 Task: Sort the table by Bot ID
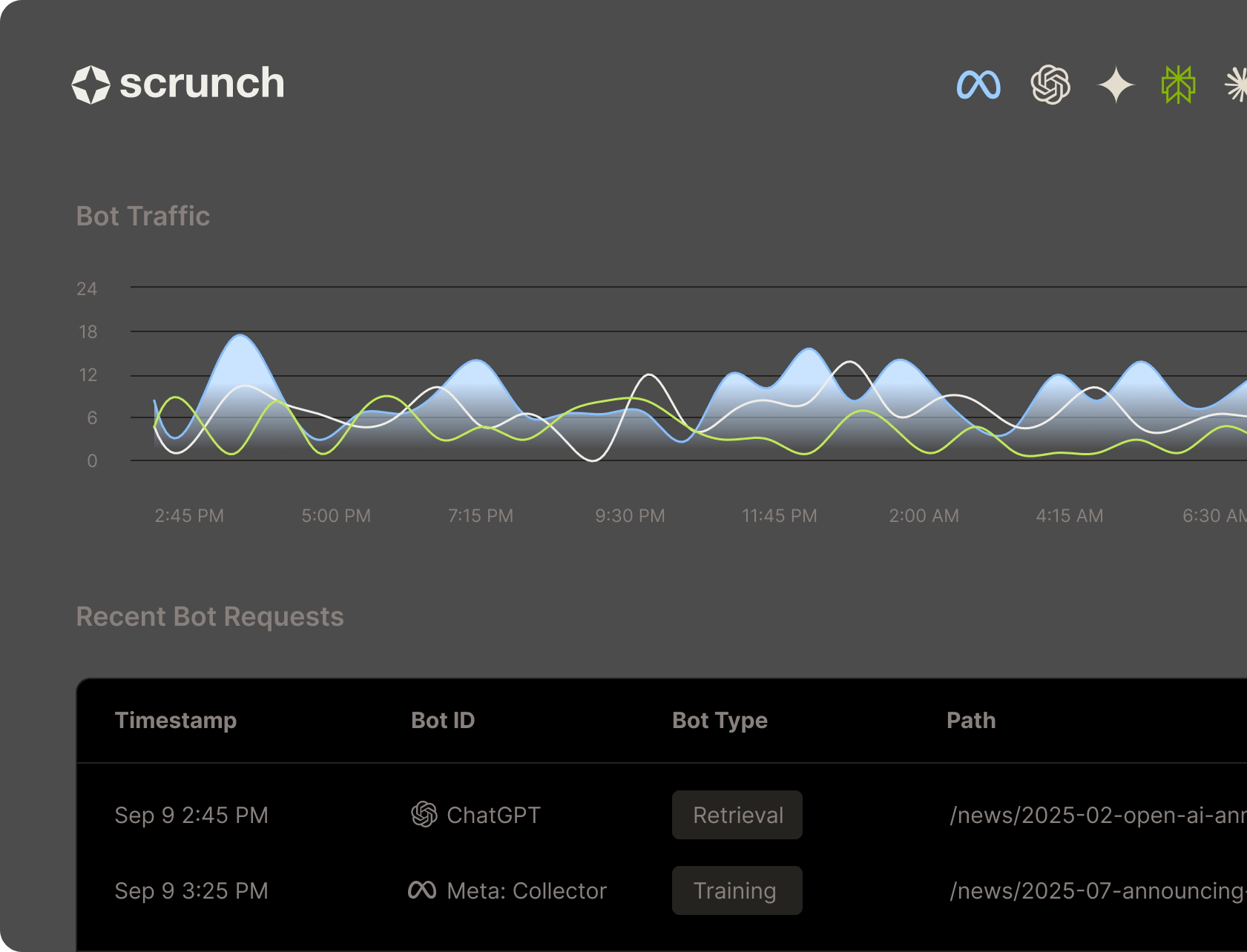click(442, 720)
